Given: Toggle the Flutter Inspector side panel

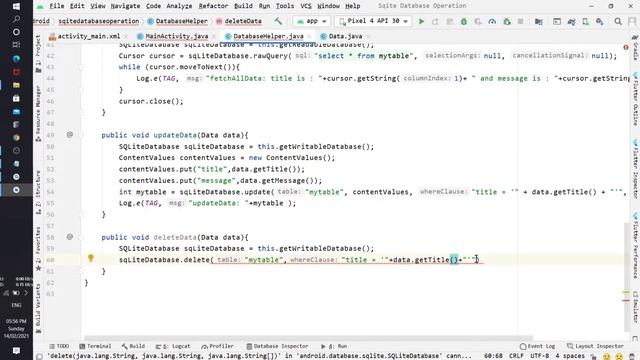Looking at the screenshot, I should click(x=636, y=168).
